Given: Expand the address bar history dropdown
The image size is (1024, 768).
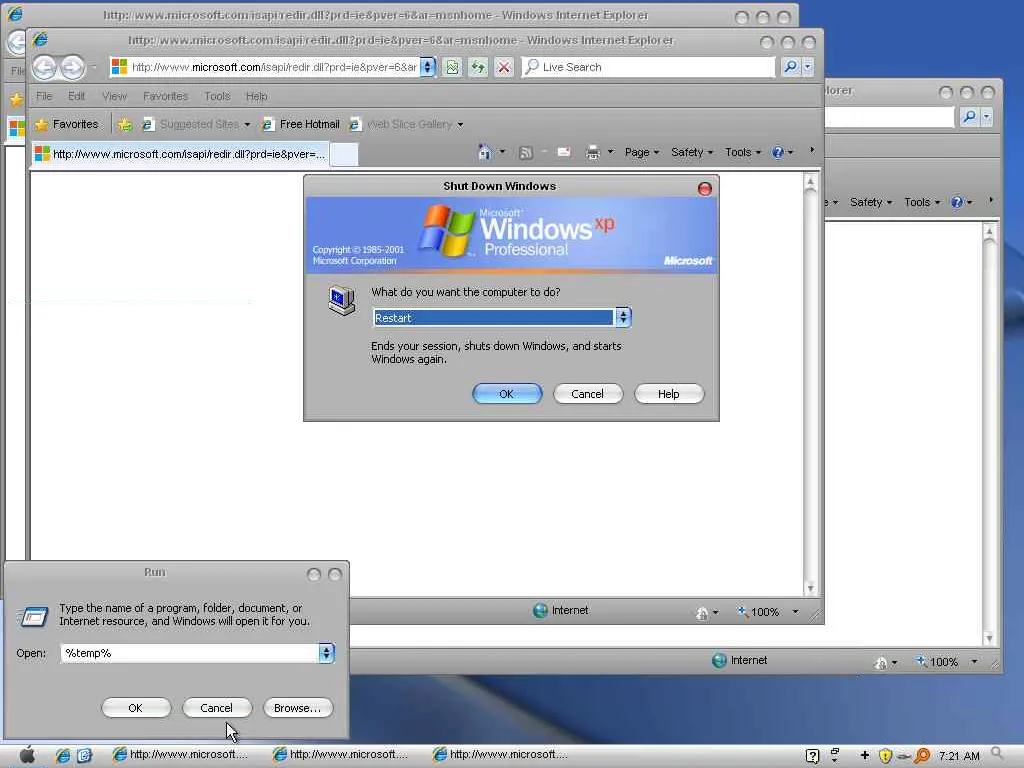Looking at the screenshot, I should 427,67.
